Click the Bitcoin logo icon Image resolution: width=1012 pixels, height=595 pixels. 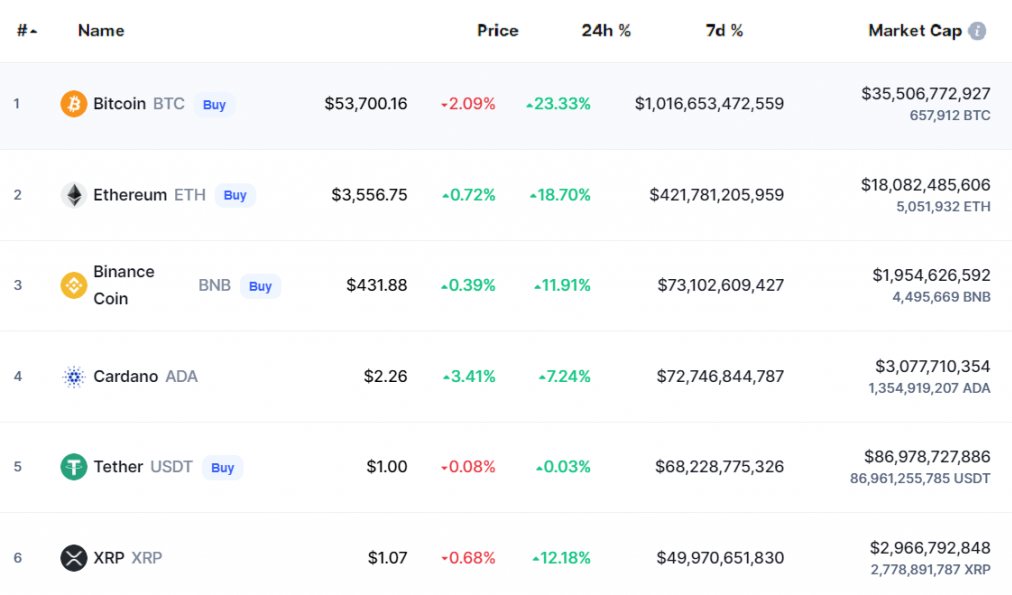[x=74, y=104]
